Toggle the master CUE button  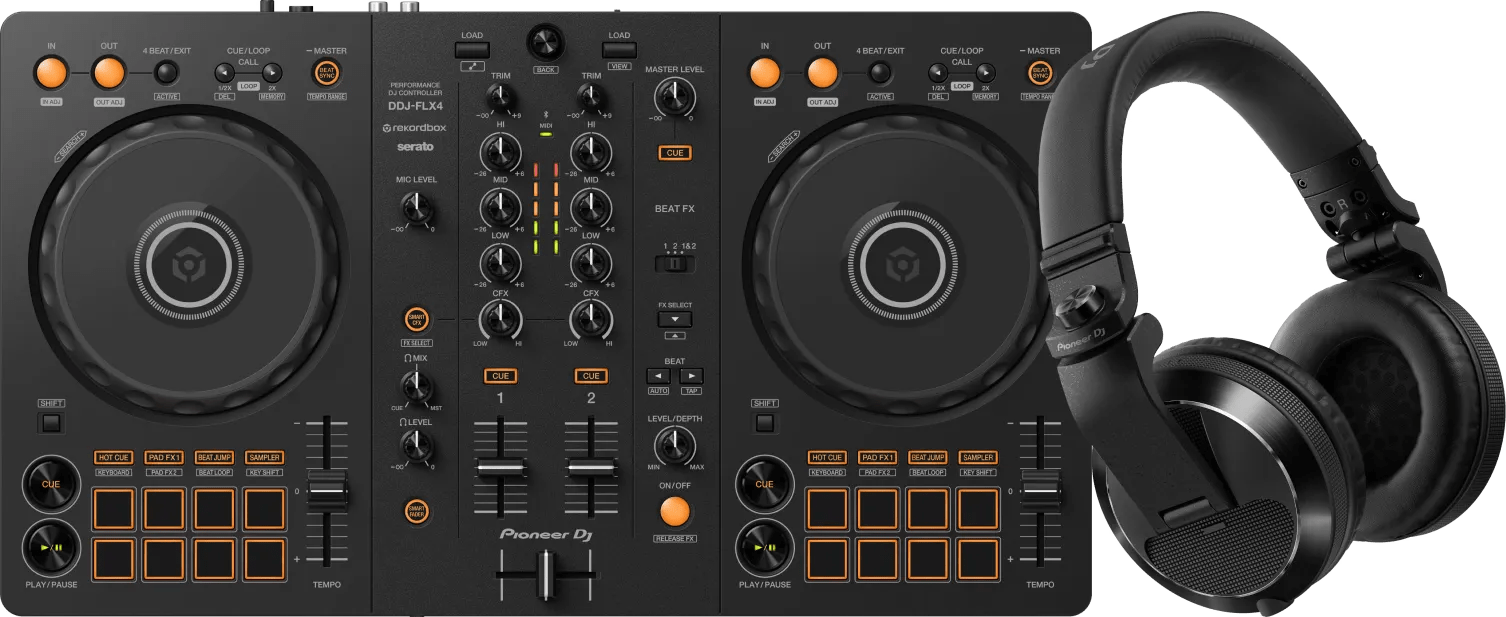click(x=674, y=153)
